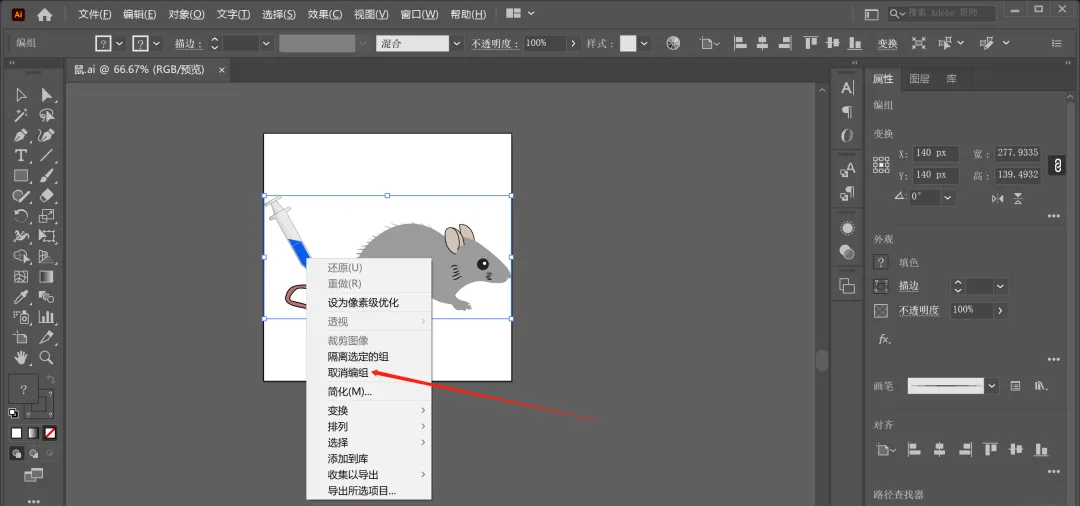Swap fill and stroke arrow
Viewport: 1080px width, 506px height.
point(50,379)
